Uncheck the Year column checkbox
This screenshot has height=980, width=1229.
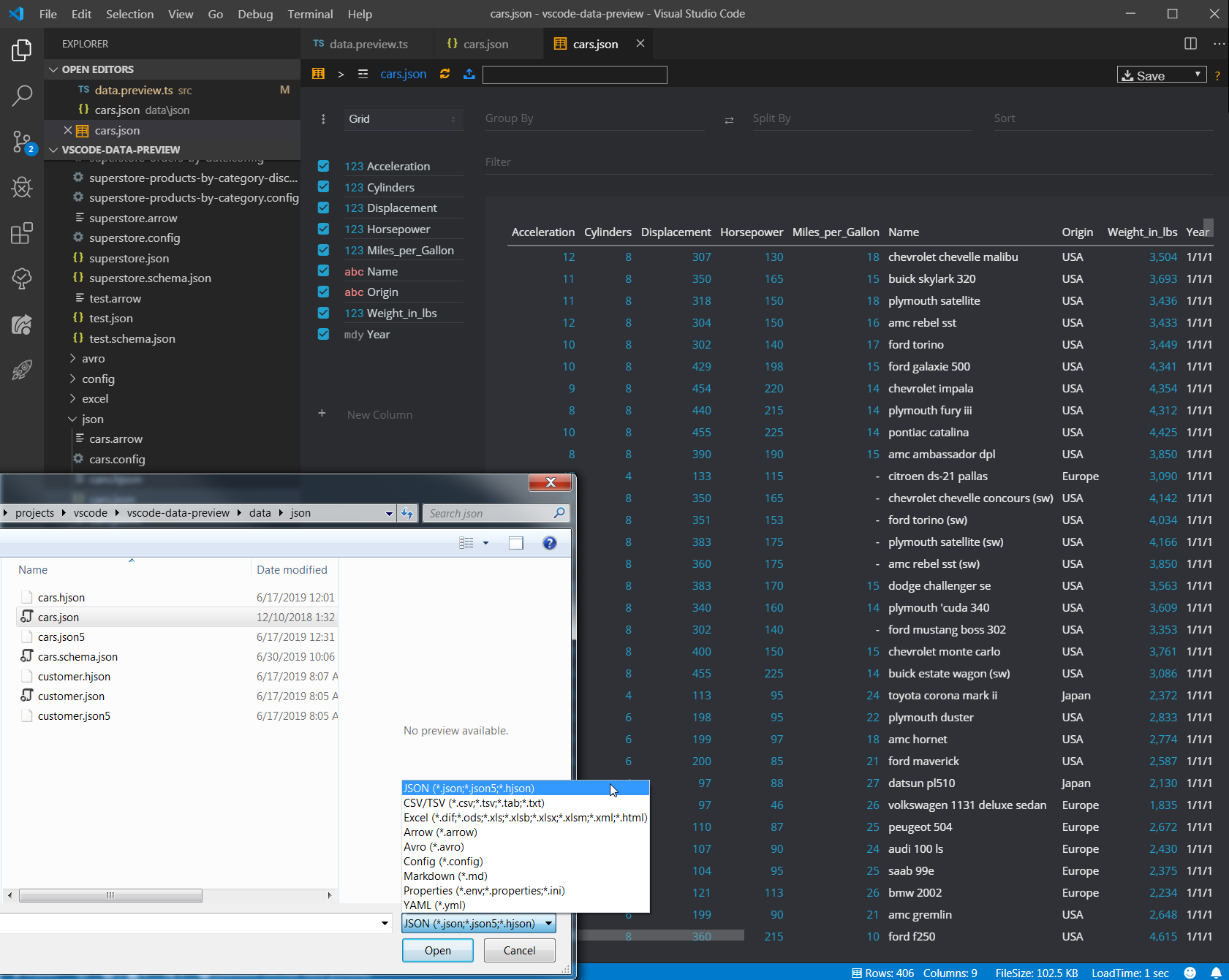coord(323,334)
